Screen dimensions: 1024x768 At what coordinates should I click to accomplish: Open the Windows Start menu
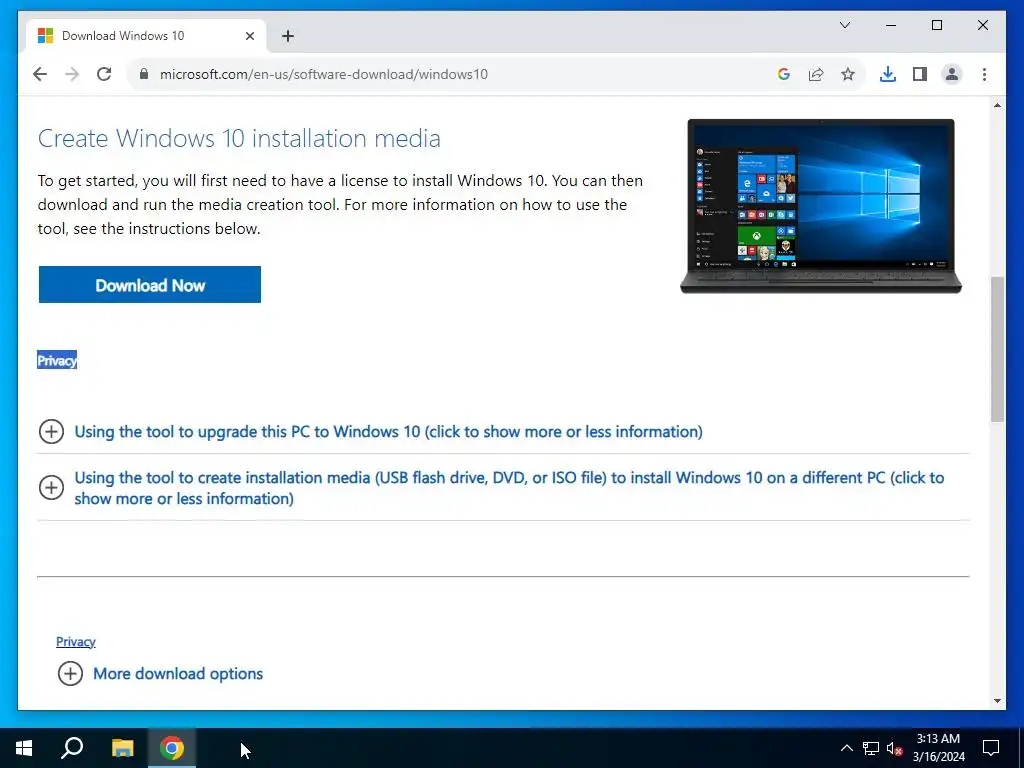click(x=24, y=748)
